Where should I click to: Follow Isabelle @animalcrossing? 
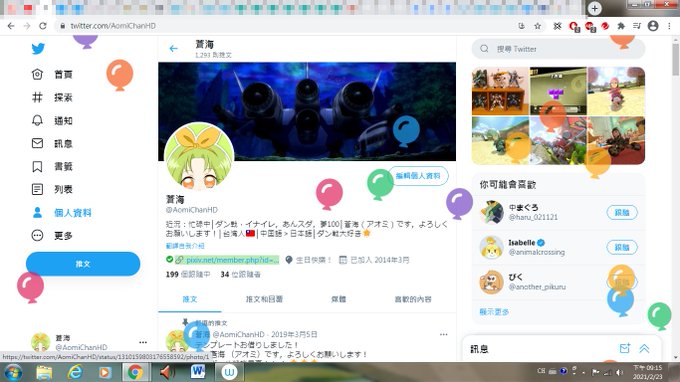tap(621, 247)
